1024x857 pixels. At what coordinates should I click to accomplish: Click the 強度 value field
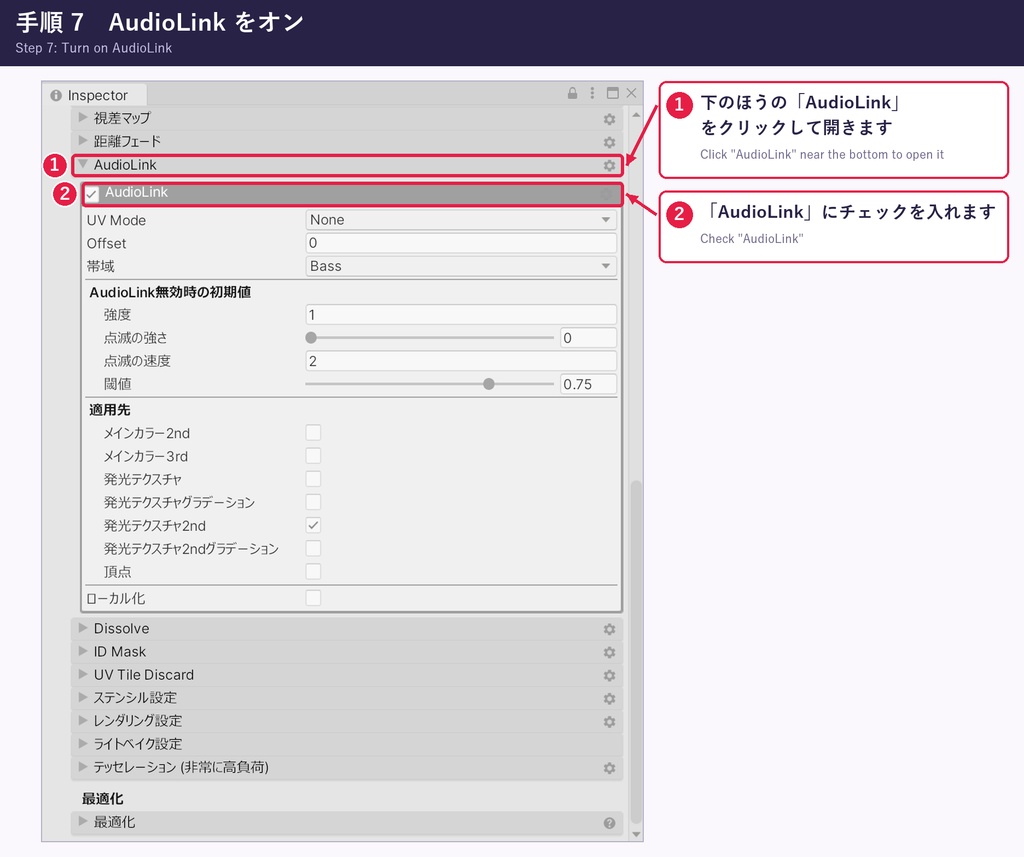(461, 315)
